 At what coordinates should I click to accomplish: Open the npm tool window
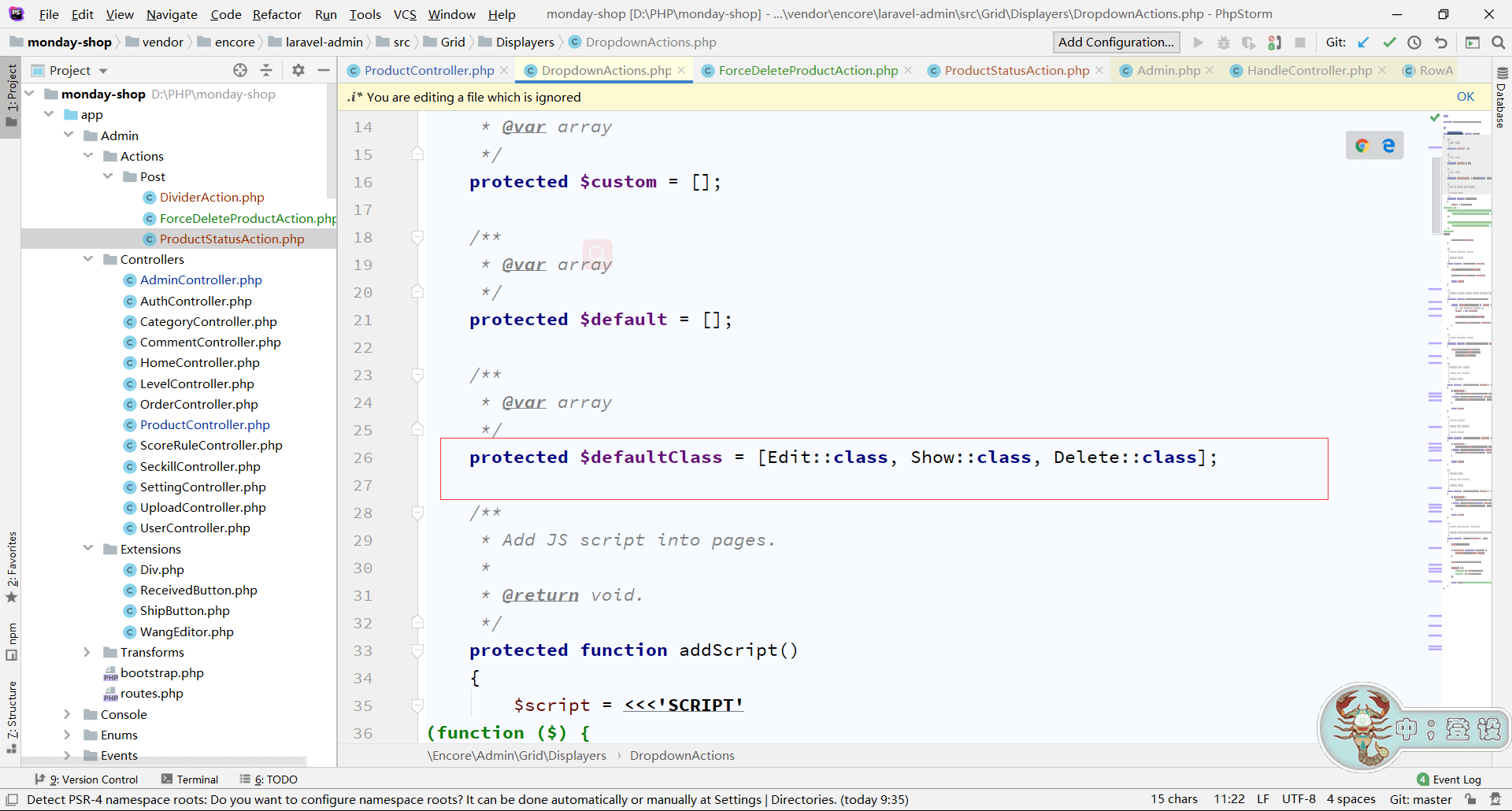click(x=12, y=642)
